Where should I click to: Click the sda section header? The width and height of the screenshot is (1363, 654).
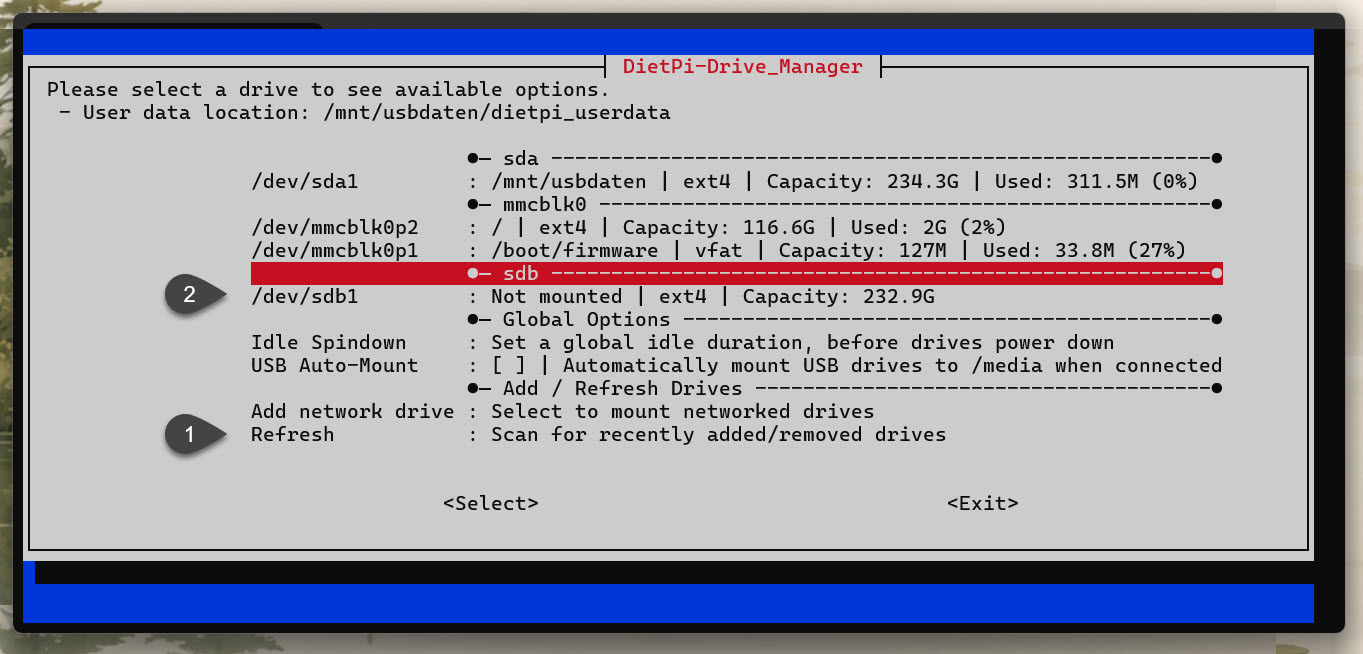click(844, 158)
